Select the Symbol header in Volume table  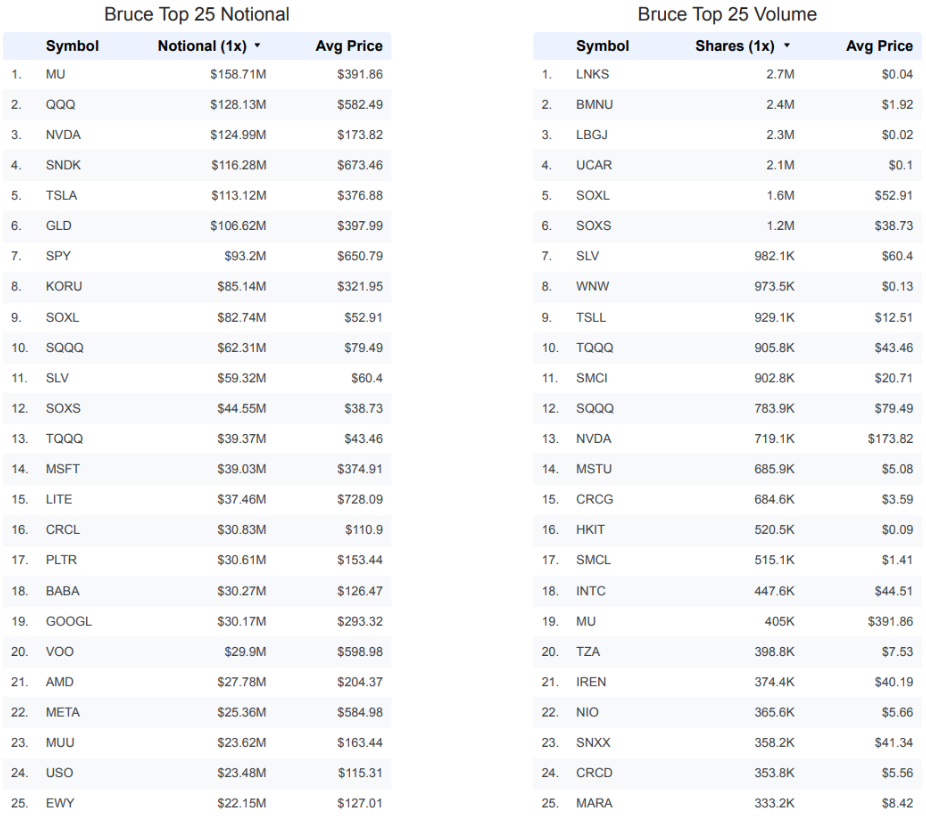(x=602, y=46)
